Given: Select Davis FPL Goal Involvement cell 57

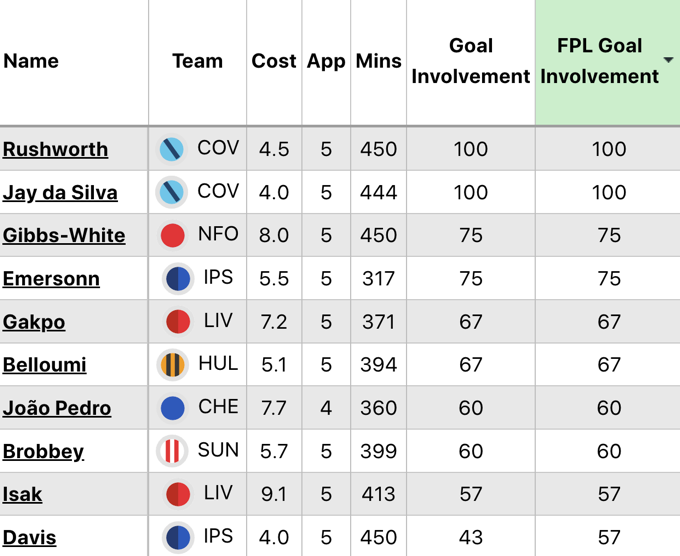Looking at the screenshot, I should coord(609,537).
